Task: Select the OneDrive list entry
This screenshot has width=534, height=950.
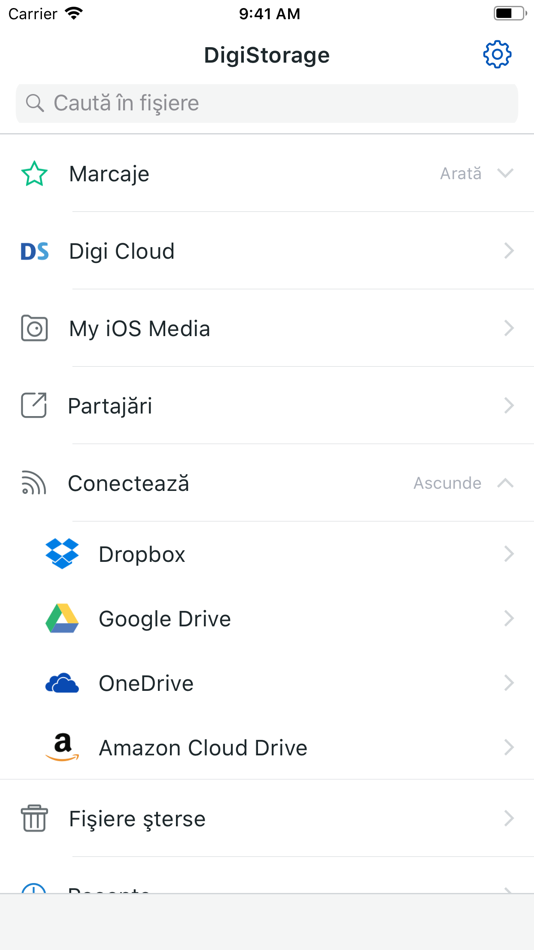Action: click(x=267, y=683)
